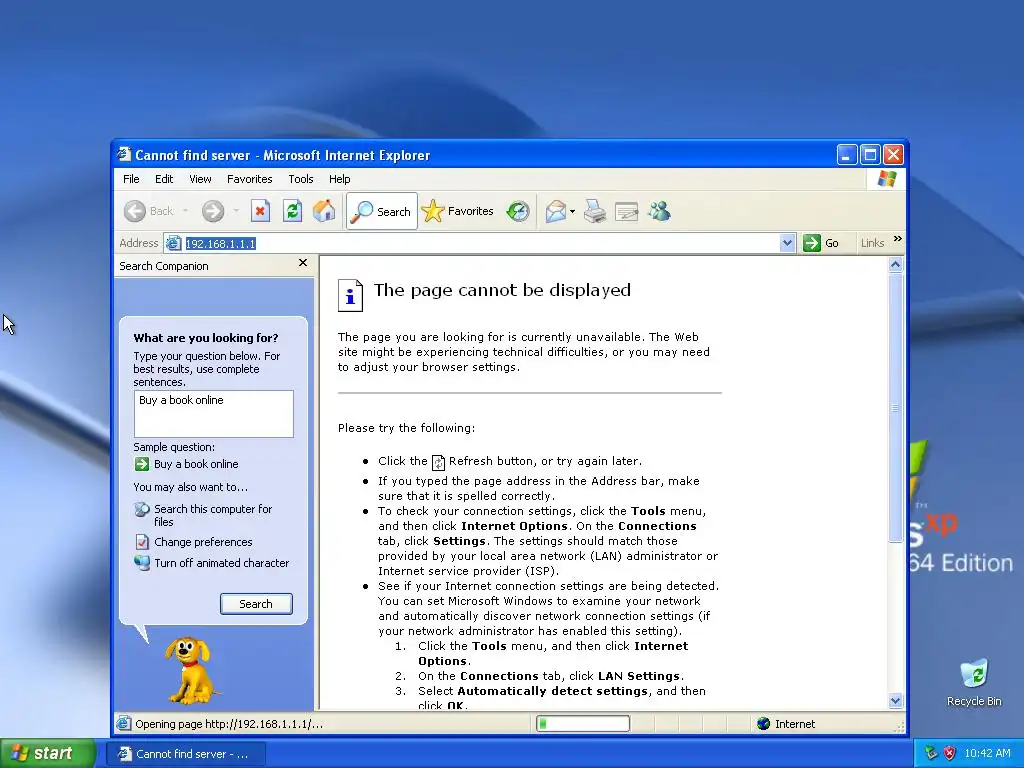Click the green arrow beside sample question
The image size is (1024, 768).
click(142, 464)
